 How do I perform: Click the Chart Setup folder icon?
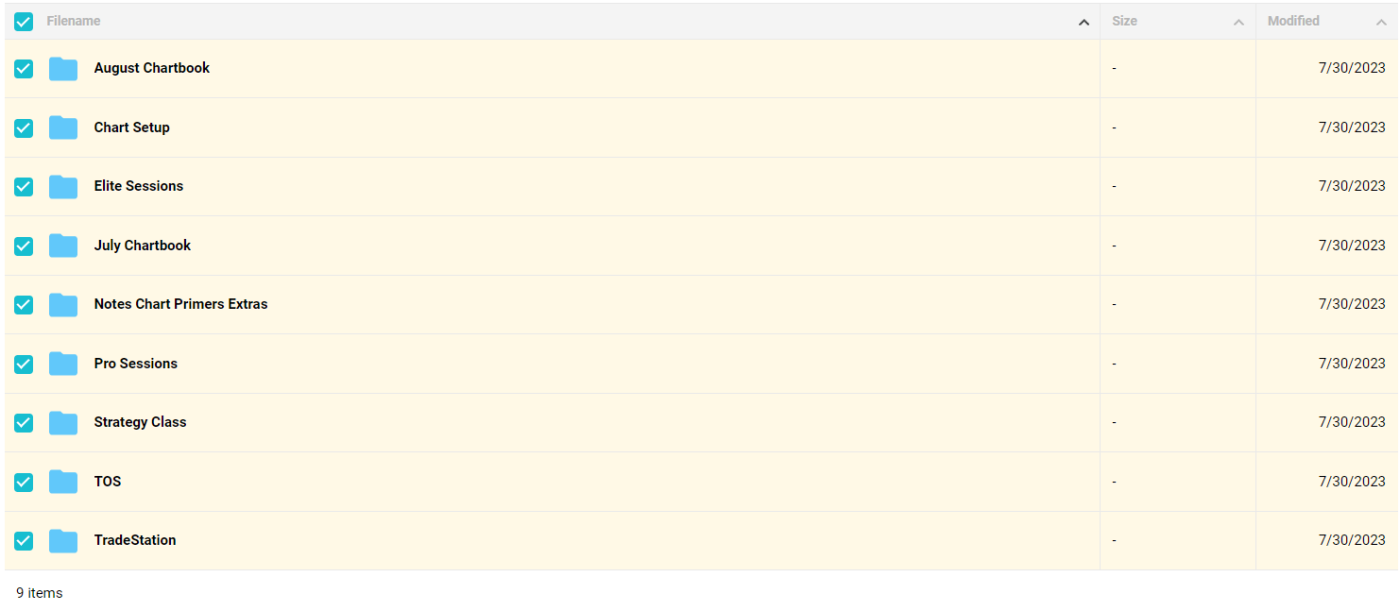[63, 128]
